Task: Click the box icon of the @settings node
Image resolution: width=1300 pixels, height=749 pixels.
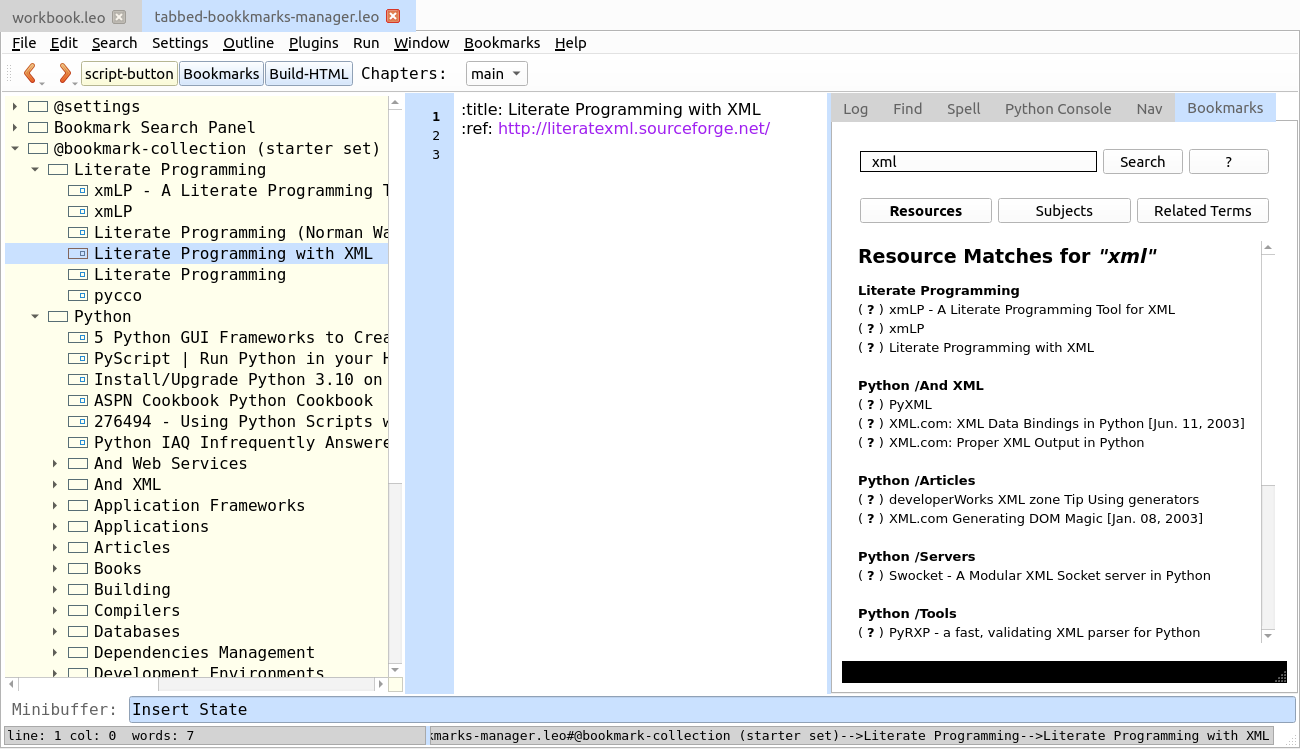Action: 36,106
